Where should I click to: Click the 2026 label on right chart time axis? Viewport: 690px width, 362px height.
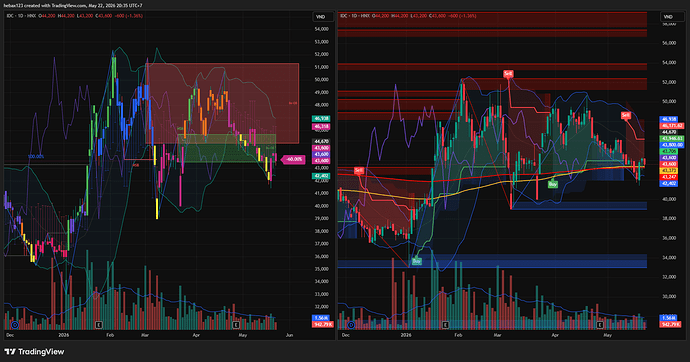[x=406, y=335]
